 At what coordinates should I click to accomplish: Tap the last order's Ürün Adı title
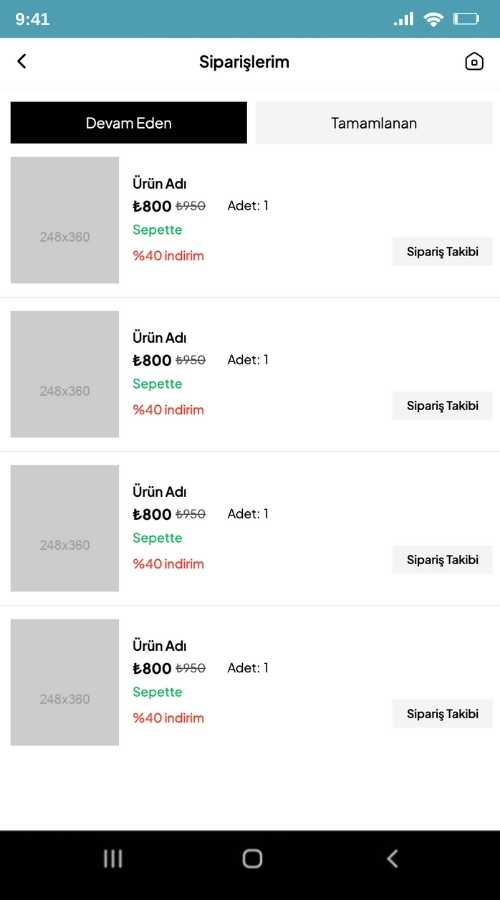[160, 646]
